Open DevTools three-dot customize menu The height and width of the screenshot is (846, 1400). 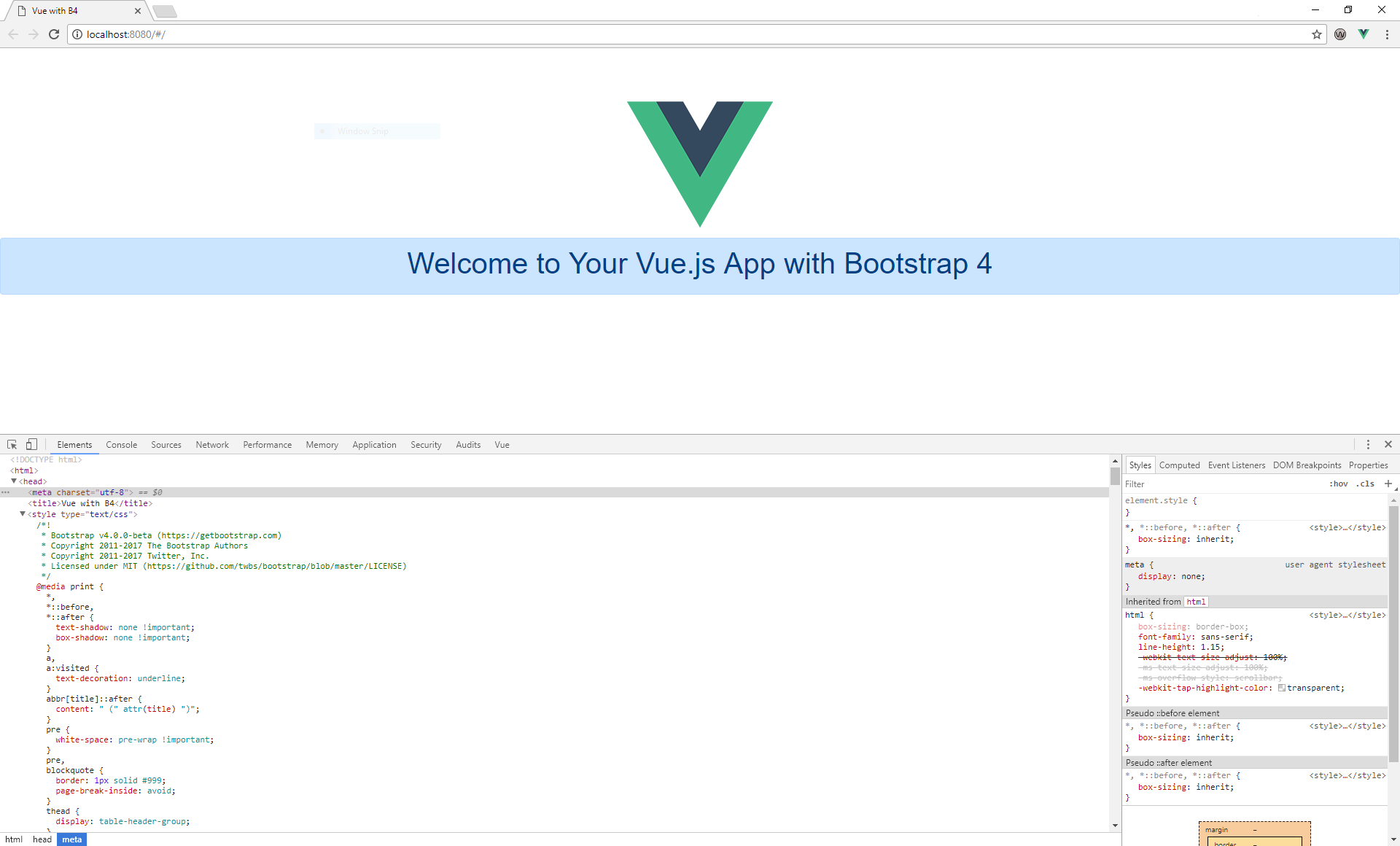1368,444
